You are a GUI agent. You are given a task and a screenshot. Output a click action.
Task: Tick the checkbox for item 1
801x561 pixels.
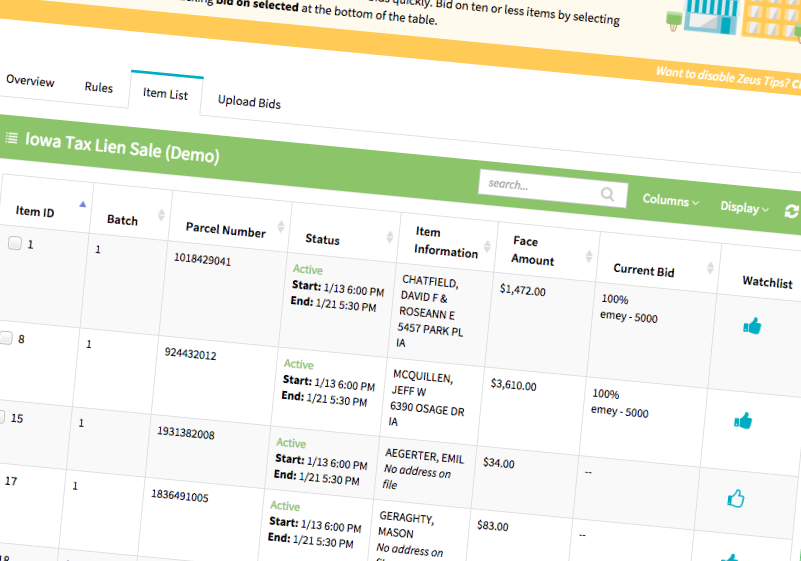tap(15, 243)
